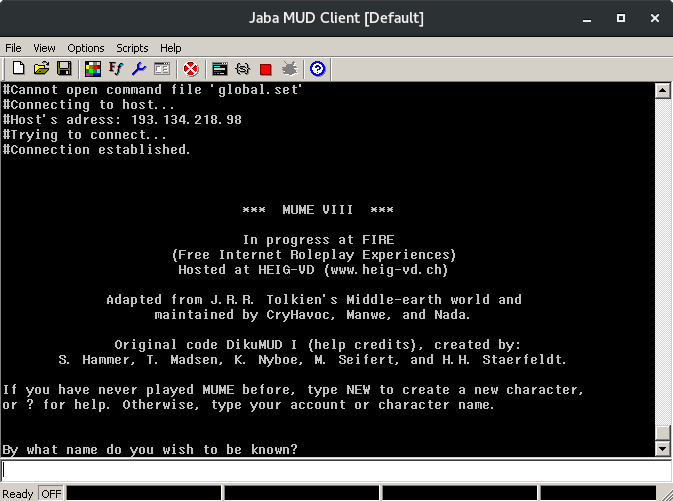Click the New file toolbar icon

tap(18, 69)
